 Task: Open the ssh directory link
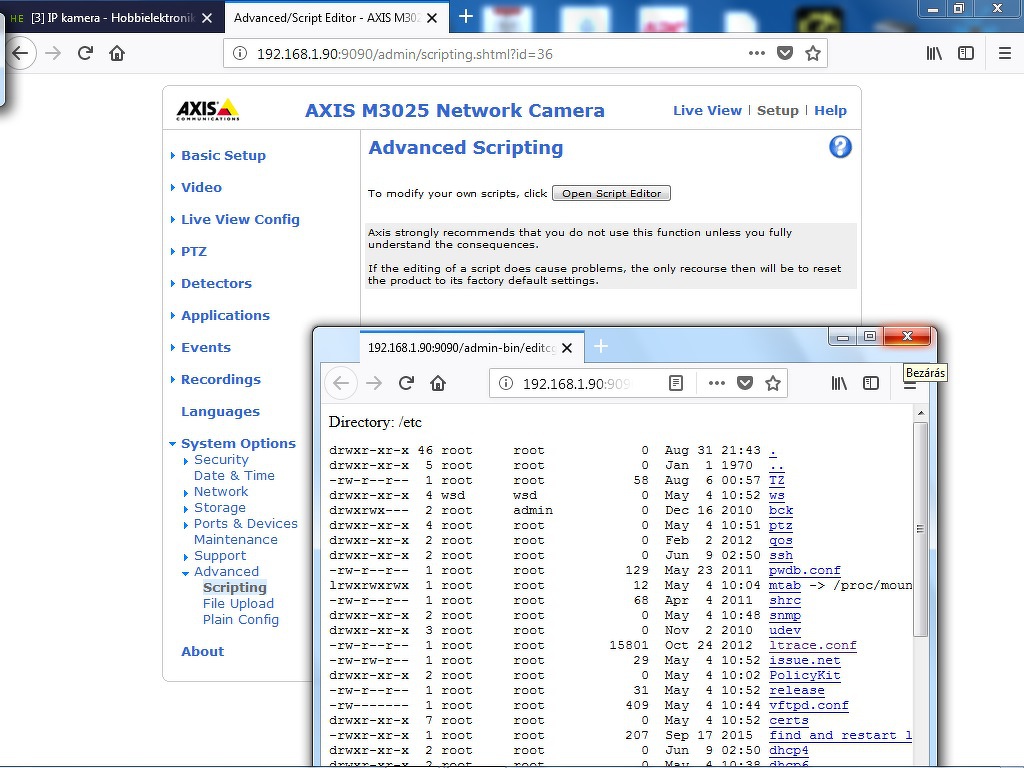(780, 555)
